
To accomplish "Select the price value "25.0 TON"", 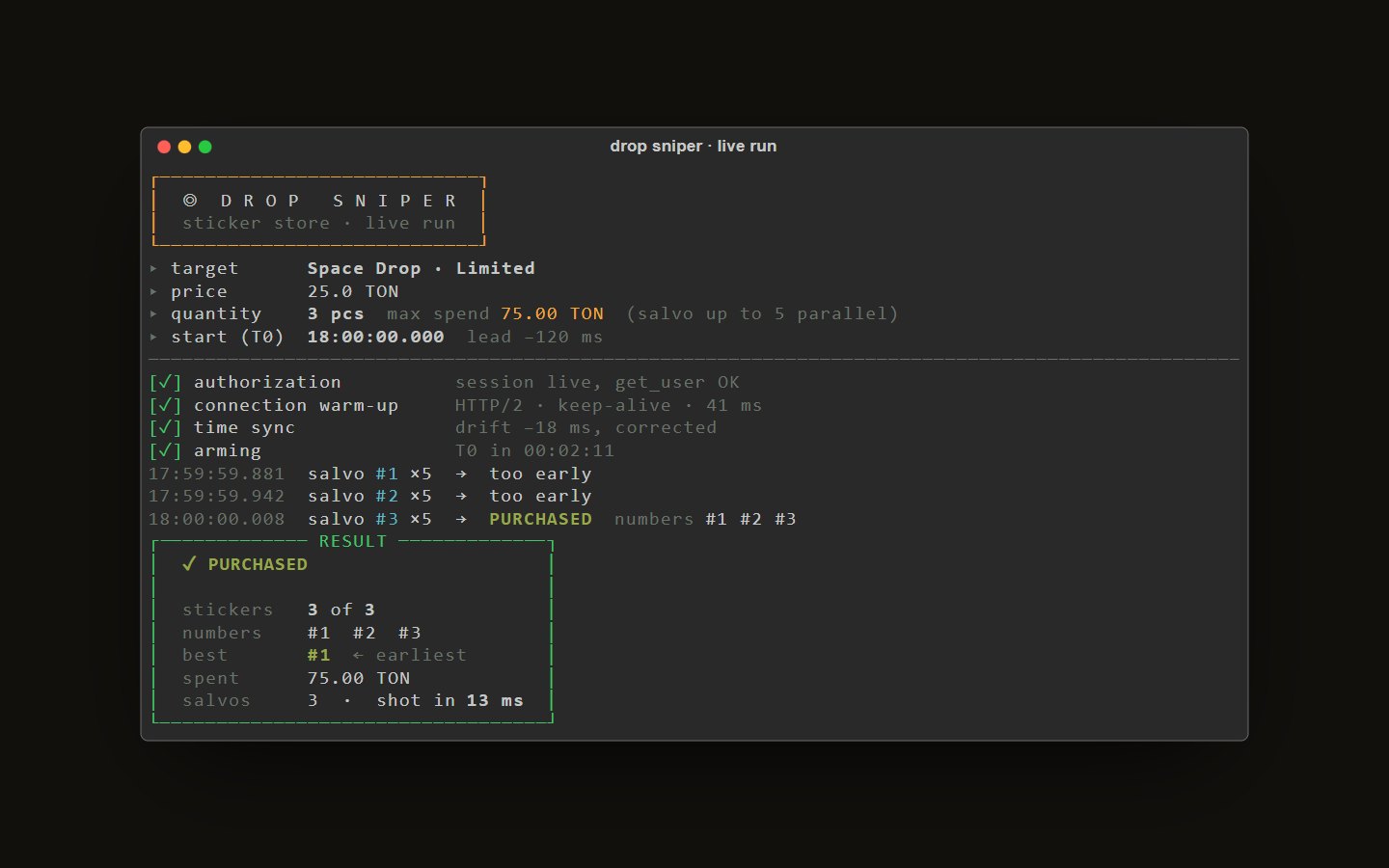I will click(x=353, y=291).
